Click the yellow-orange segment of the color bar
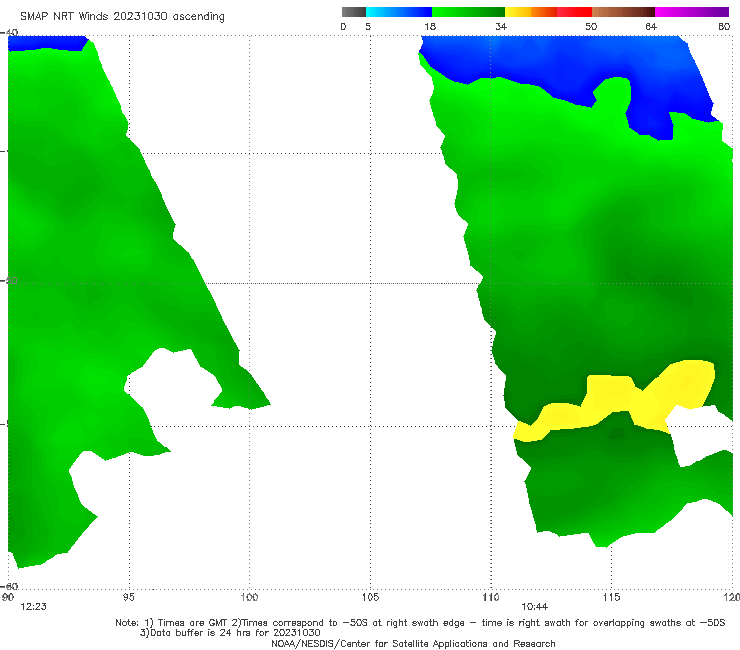The height and width of the screenshot is (650, 740). tap(531, 12)
